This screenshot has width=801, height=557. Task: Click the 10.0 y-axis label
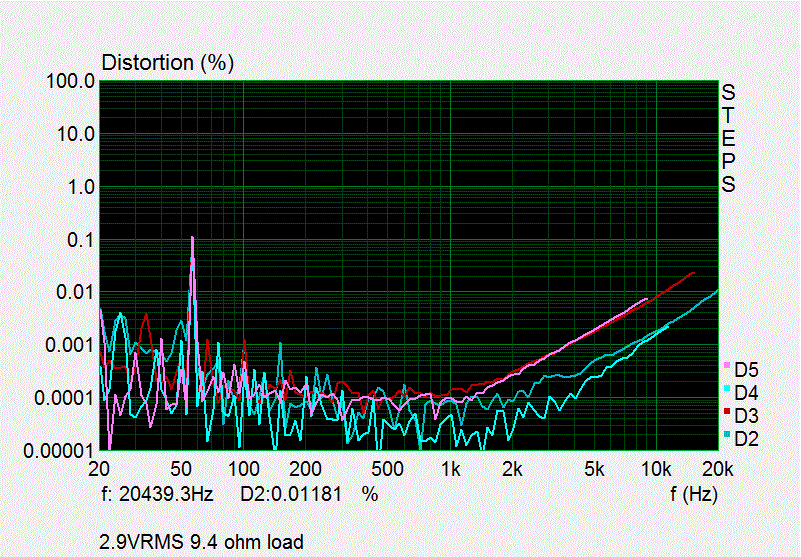[76, 135]
